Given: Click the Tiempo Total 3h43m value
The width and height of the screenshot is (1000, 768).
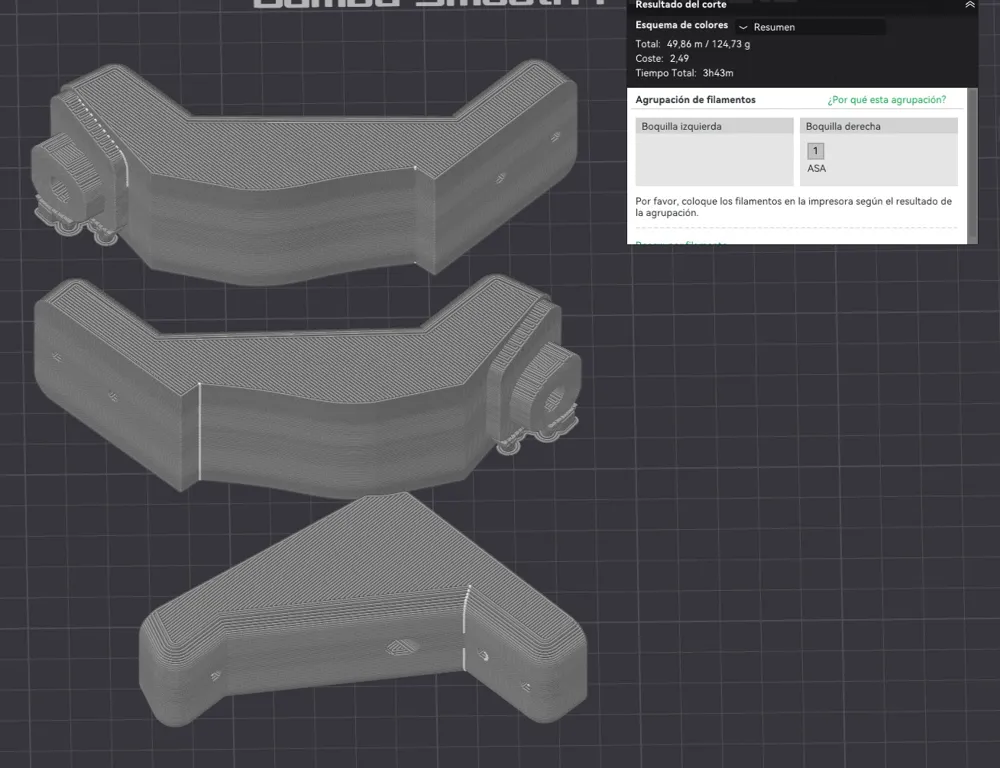Looking at the screenshot, I should coord(718,73).
